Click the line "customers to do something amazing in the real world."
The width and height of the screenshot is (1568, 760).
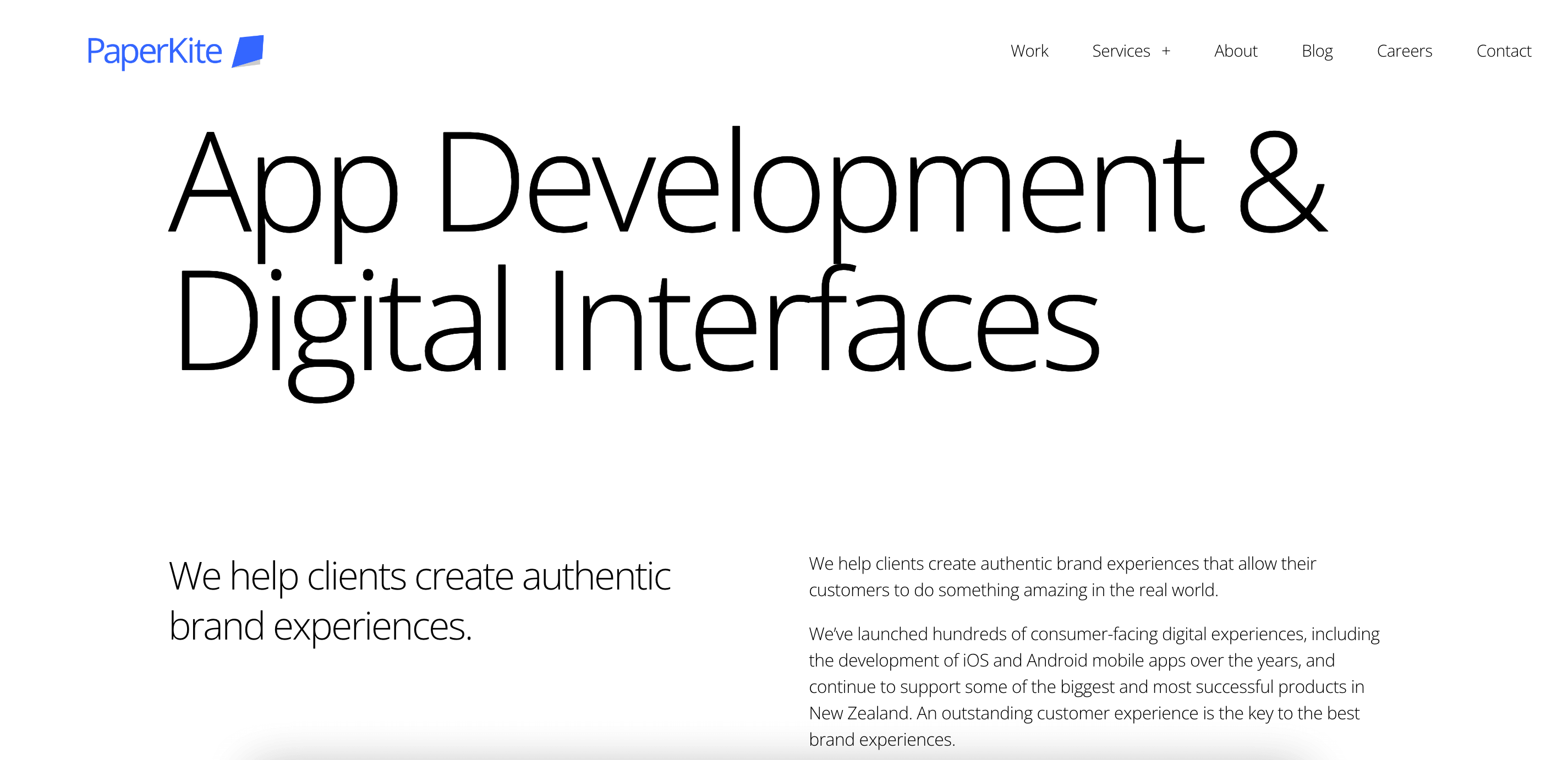[x=1013, y=590]
